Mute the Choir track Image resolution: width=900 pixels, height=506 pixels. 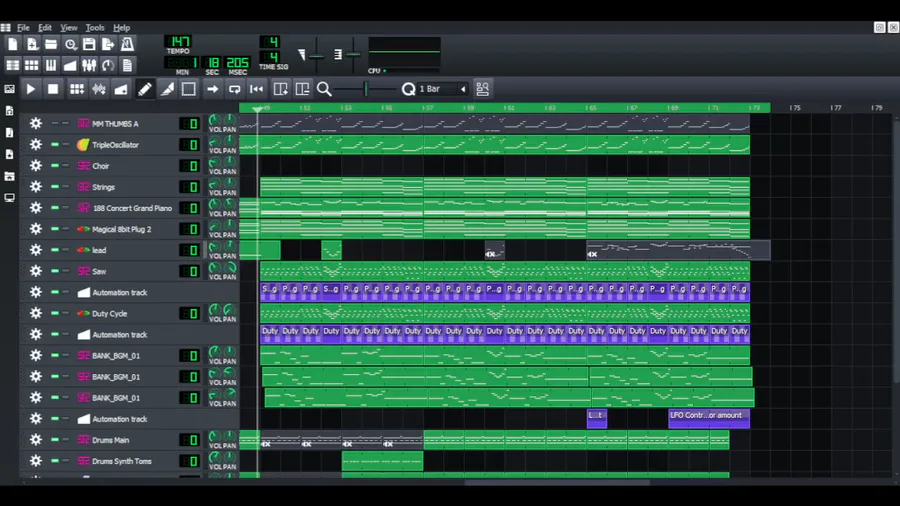(55, 166)
